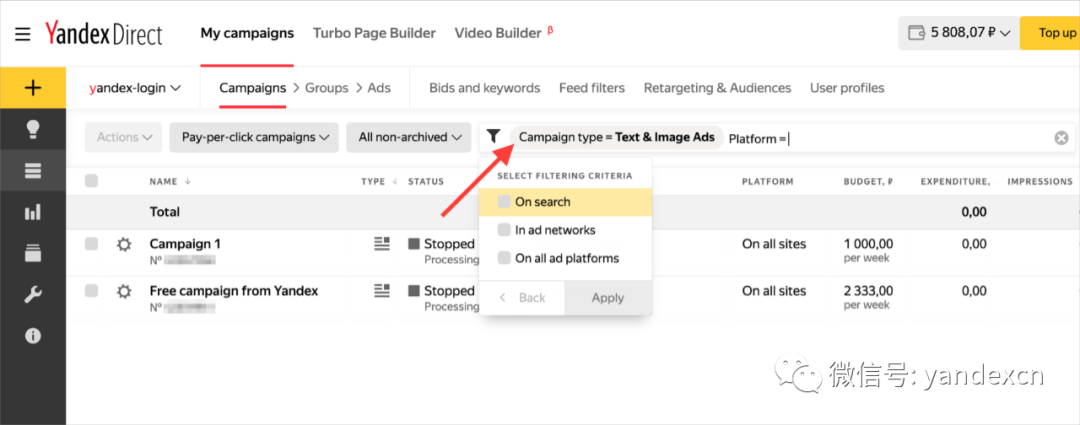Click the yellow plus create button

pos(33,88)
